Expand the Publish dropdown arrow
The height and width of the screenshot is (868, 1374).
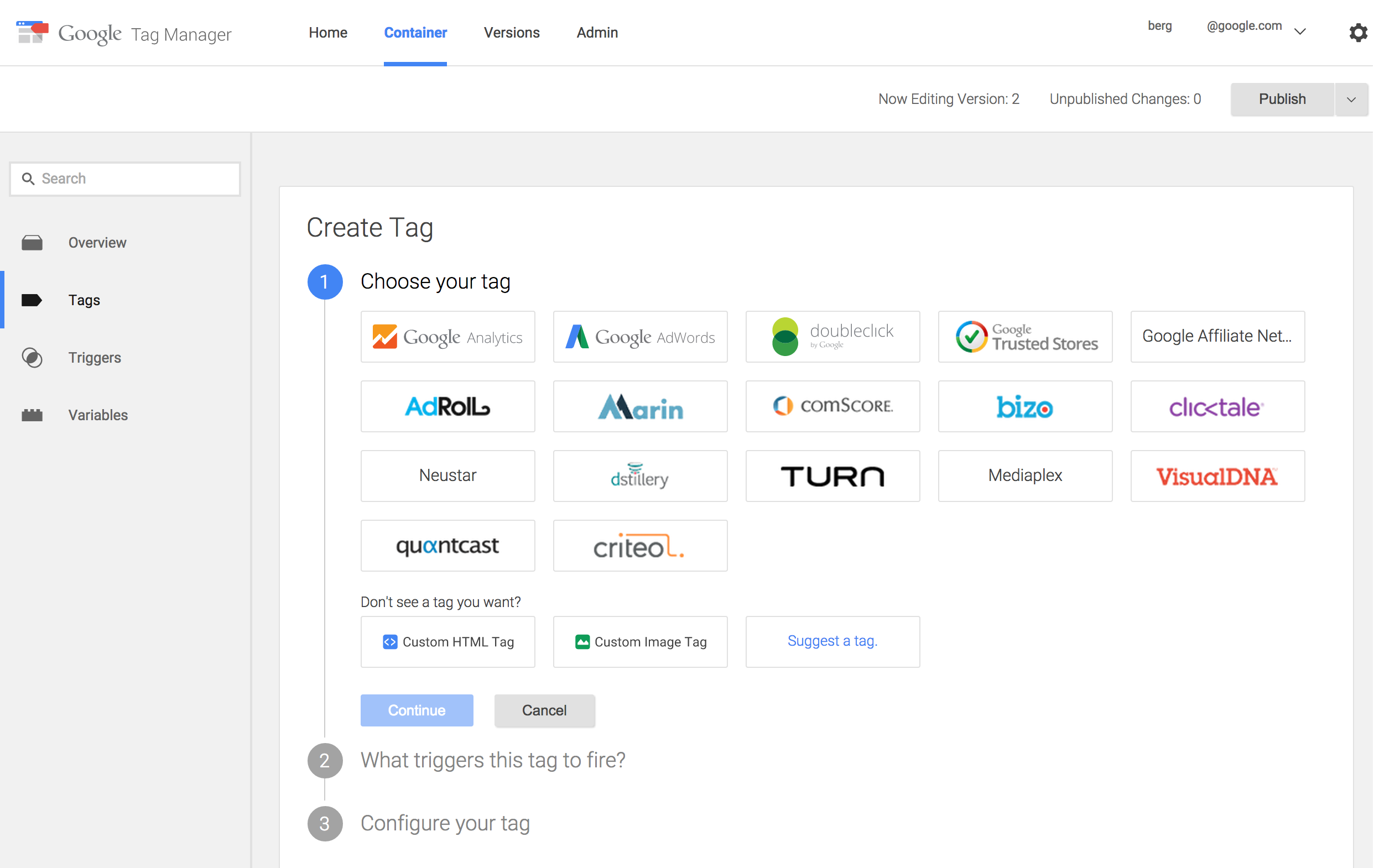[1351, 99]
